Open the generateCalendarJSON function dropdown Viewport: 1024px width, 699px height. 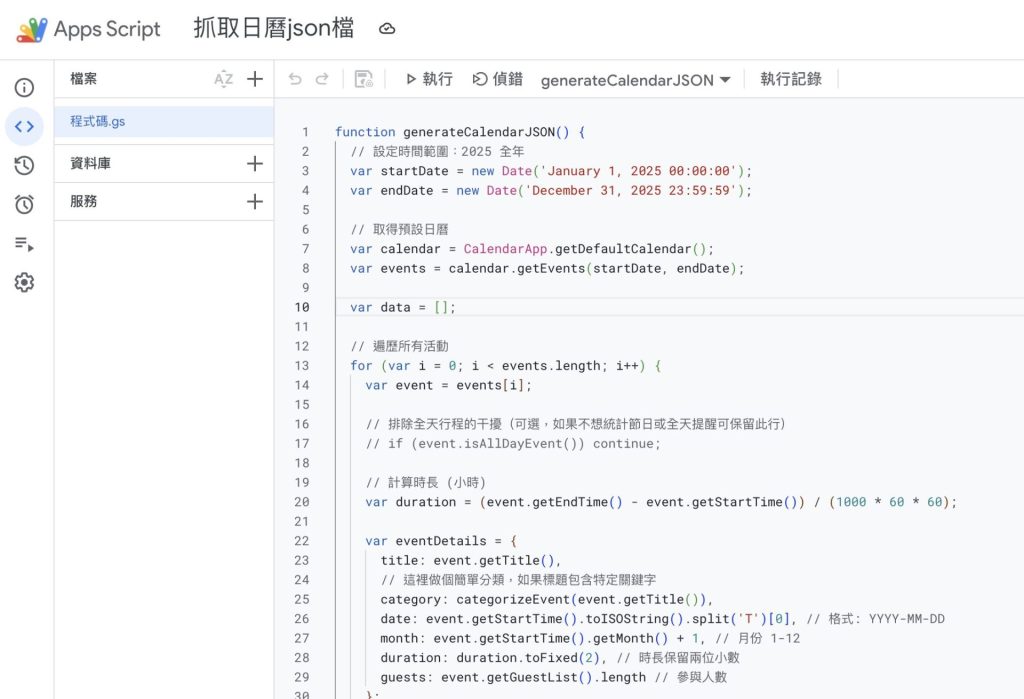(636, 80)
